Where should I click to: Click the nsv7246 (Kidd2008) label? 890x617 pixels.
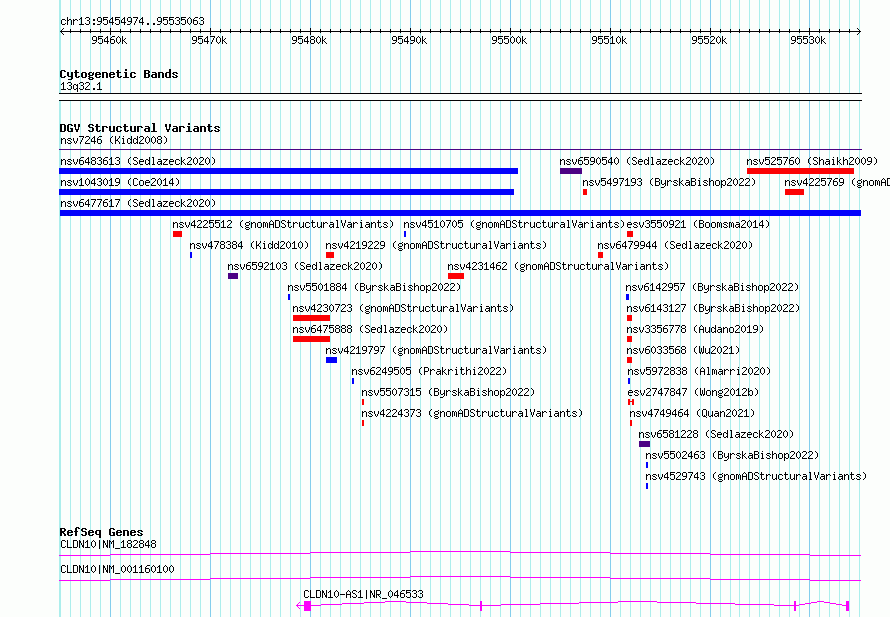pos(114,140)
